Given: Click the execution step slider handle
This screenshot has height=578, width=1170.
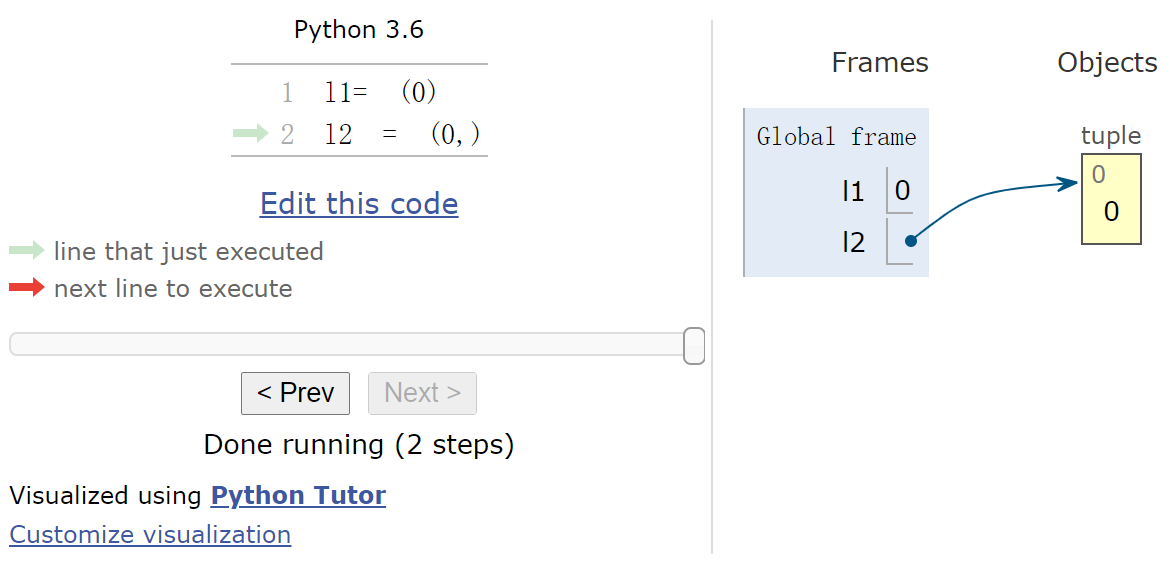Looking at the screenshot, I should click(x=694, y=345).
